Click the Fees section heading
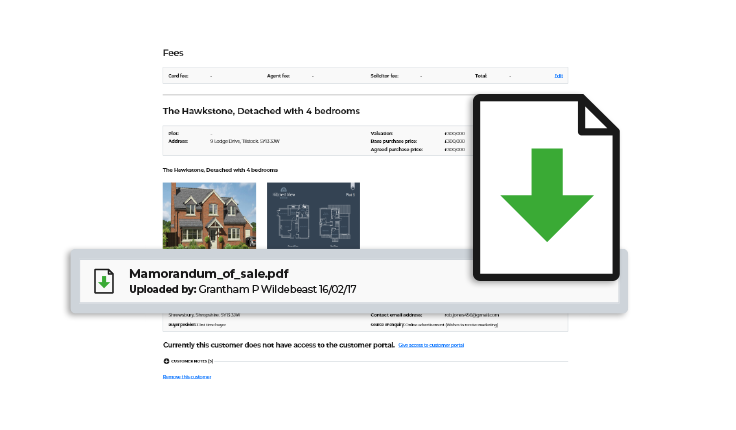Viewport: 736px width, 430px height. pyautogui.click(x=173, y=52)
